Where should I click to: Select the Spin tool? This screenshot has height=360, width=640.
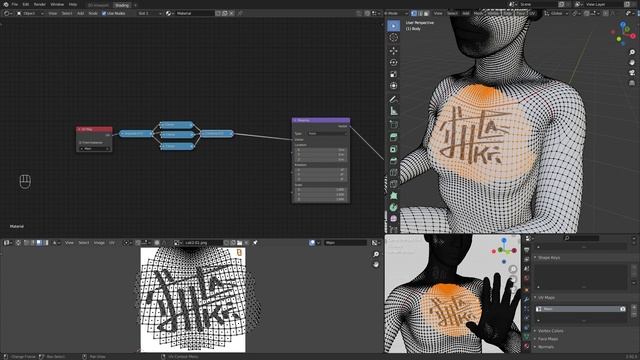(393, 207)
